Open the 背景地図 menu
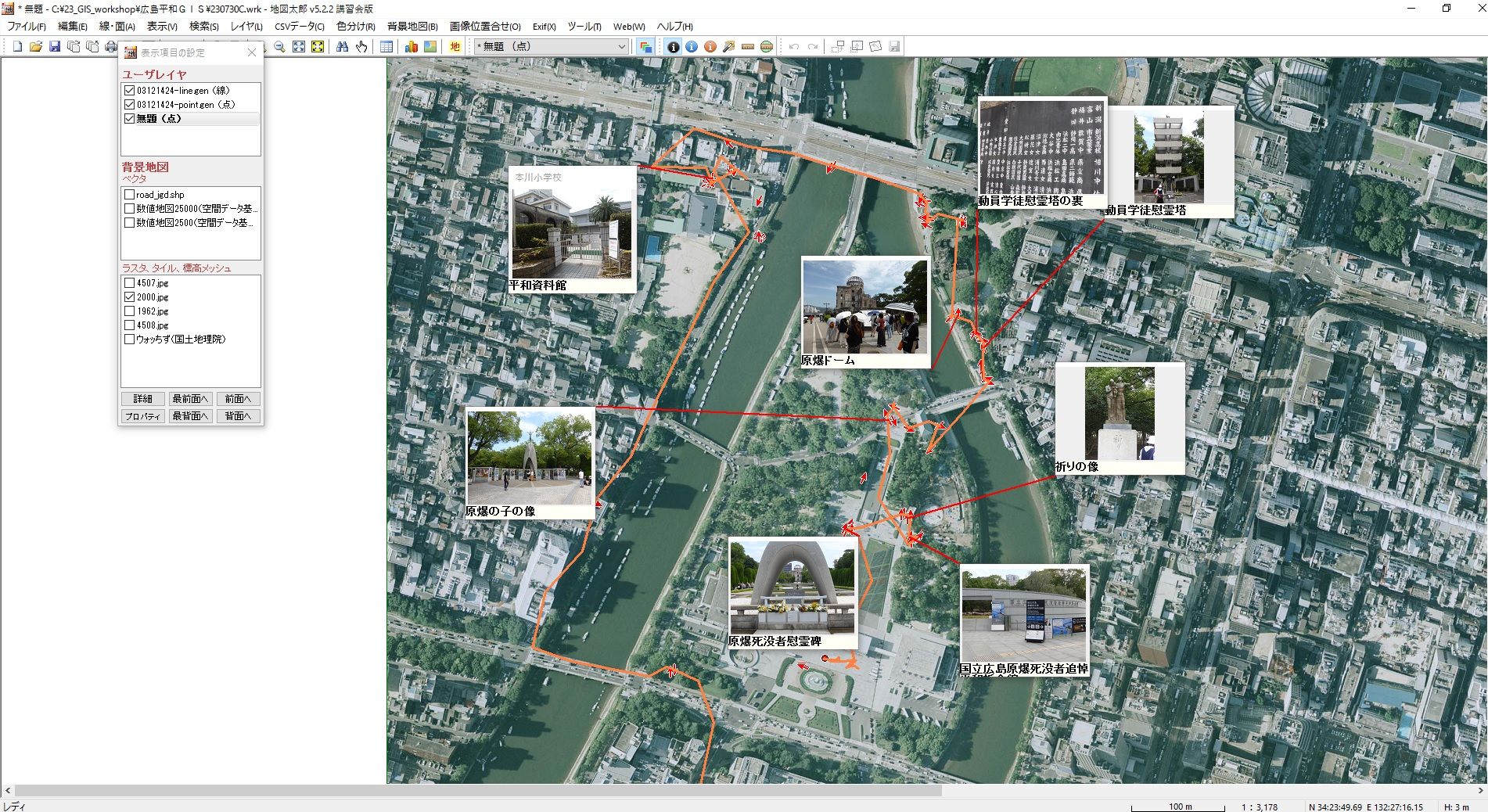 tap(412, 27)
